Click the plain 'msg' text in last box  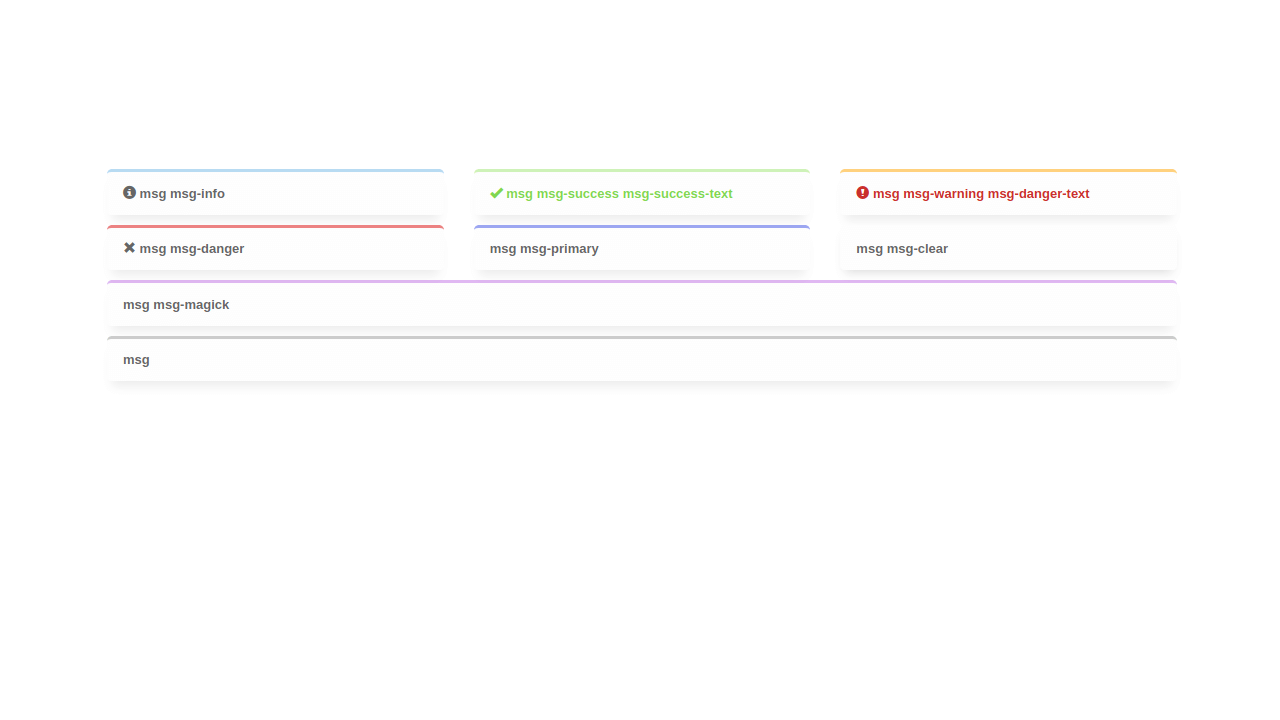[x=136, y=360]
